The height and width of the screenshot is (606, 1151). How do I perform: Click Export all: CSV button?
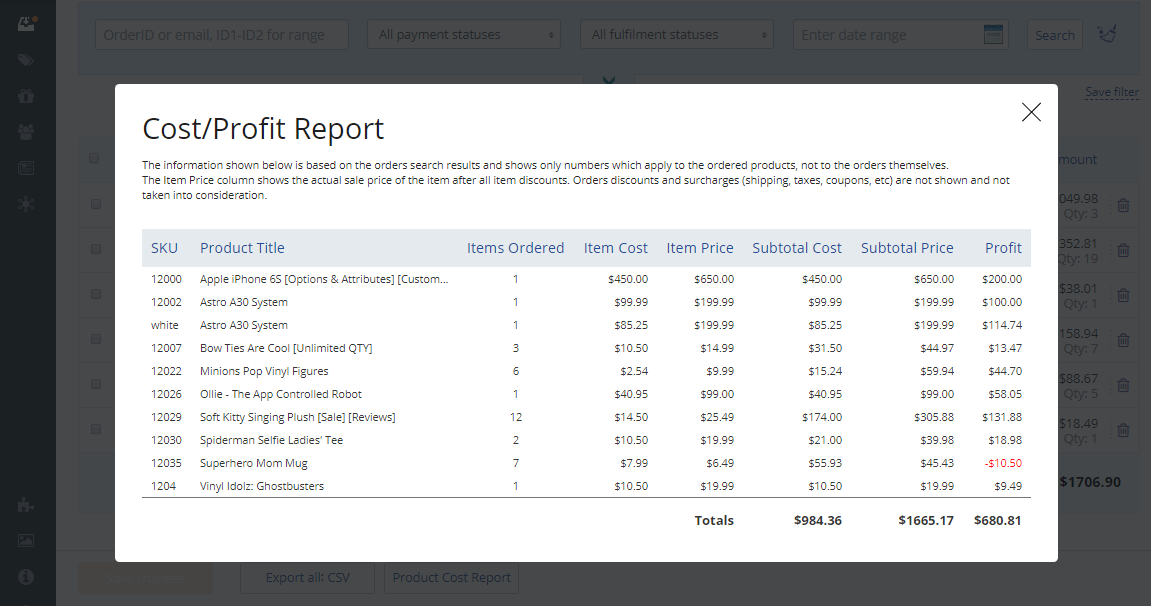[308, 578]
